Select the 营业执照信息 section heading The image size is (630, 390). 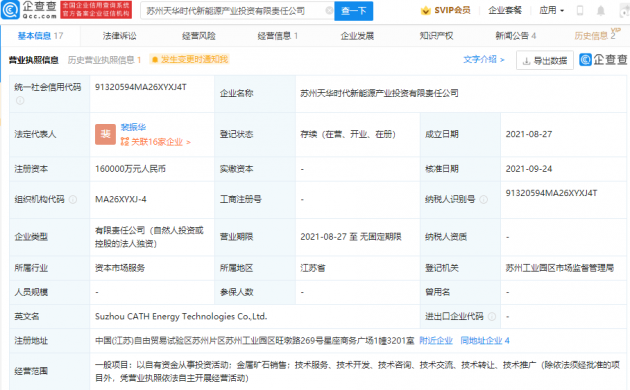[34, 60]
